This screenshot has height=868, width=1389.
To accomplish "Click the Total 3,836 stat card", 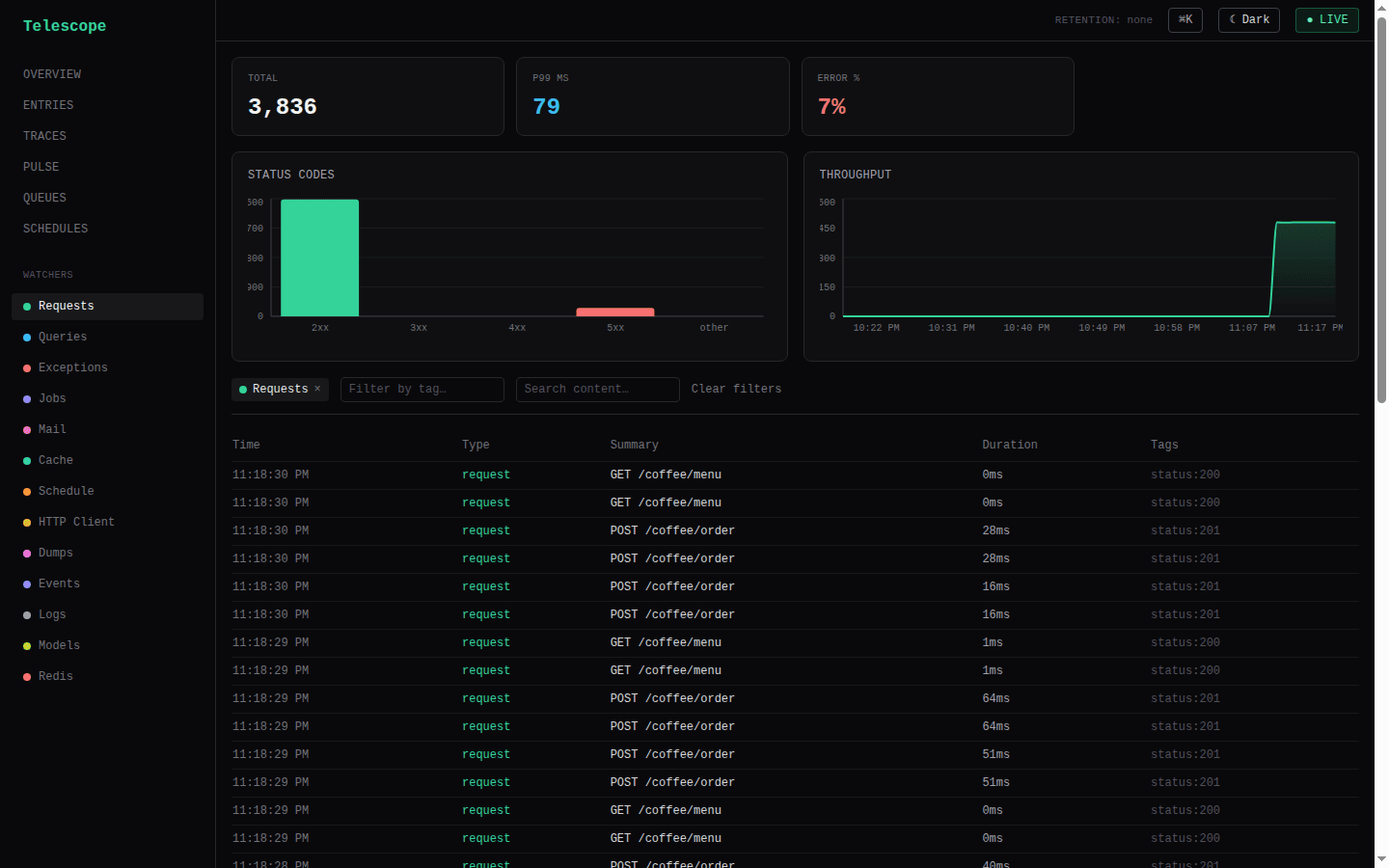I will pyautogui.click(x=368, y=96).
